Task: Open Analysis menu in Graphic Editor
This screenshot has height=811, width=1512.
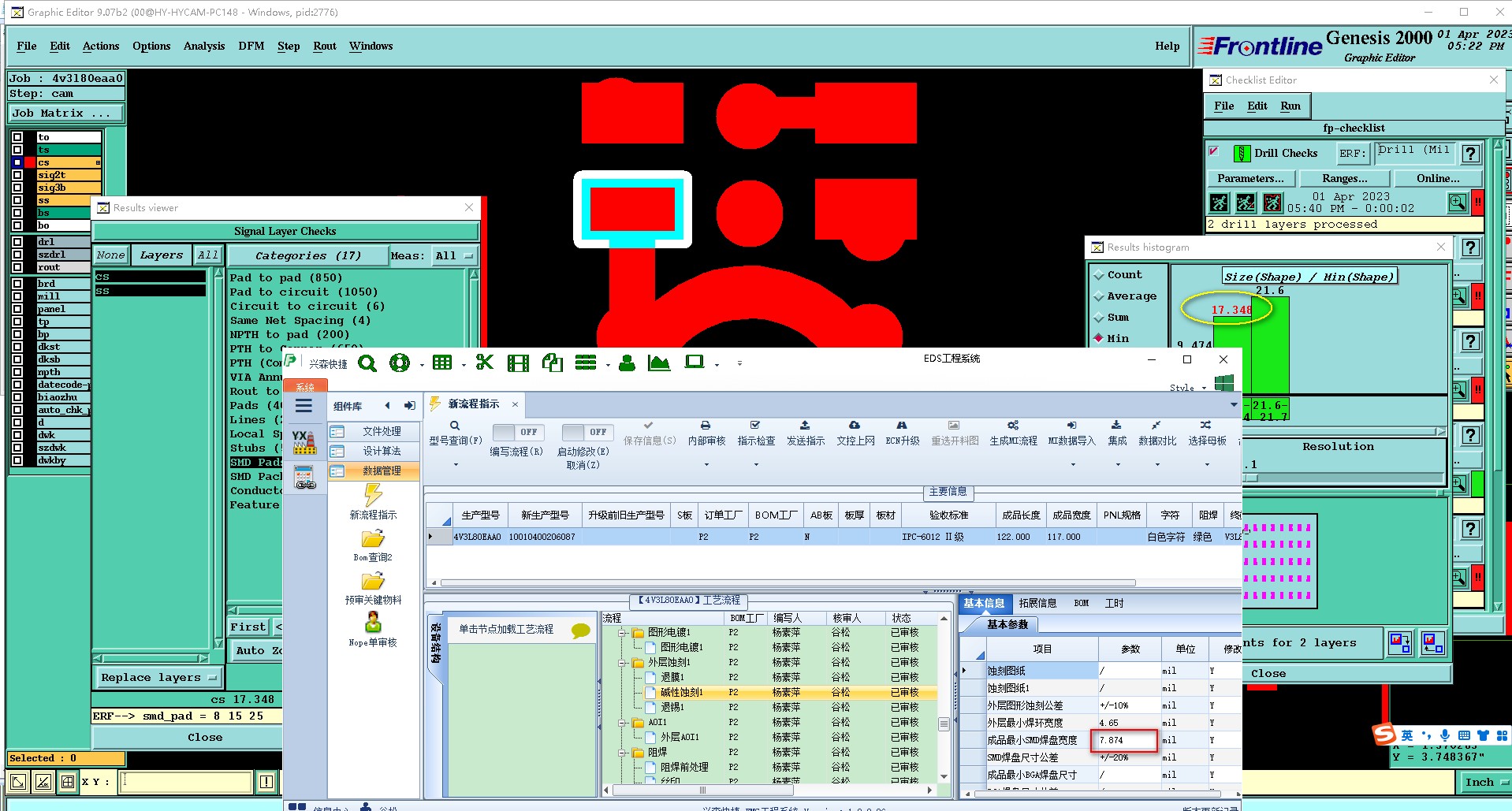Action: coord(204,46)
